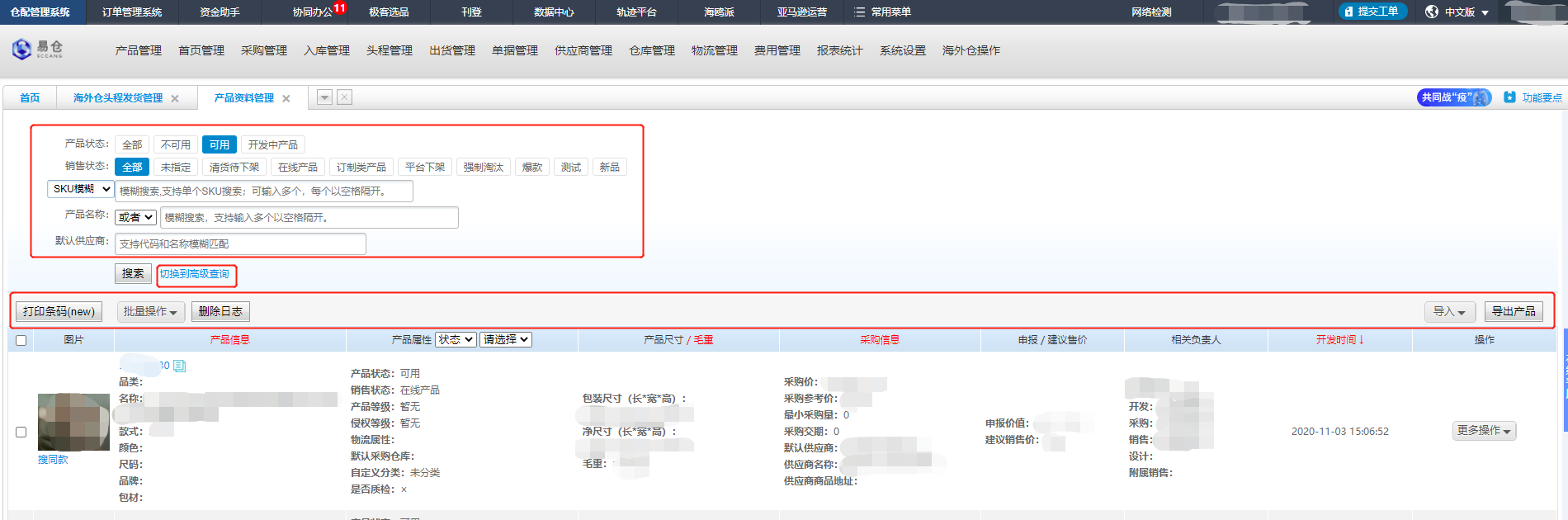Click the copy icon beside the SKU
1568x520 pixels.
[x=180, y=366]
